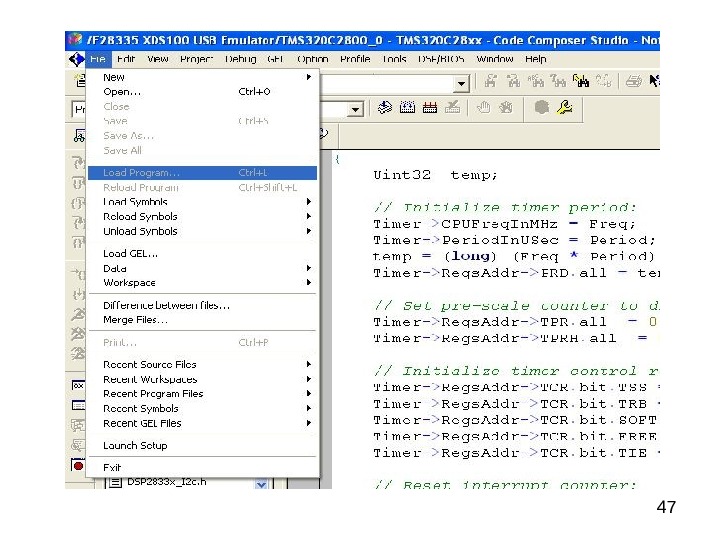Click the binoculars icon with question mark
The width and height of the screenshot is (720, 540).
pyautogui.click(x=558, y=81)
